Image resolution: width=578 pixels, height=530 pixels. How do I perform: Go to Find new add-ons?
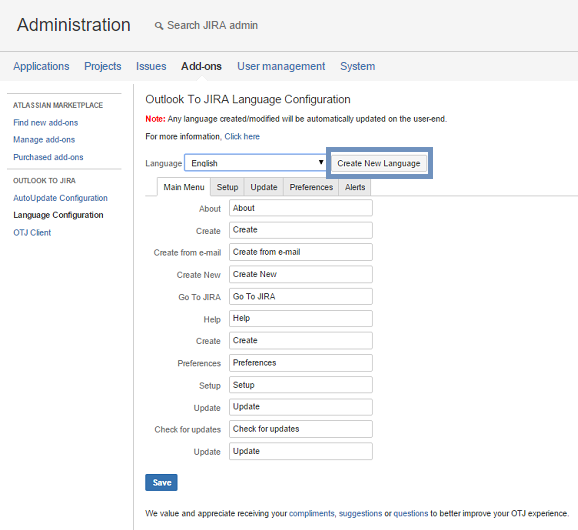(x=46, y=123)
